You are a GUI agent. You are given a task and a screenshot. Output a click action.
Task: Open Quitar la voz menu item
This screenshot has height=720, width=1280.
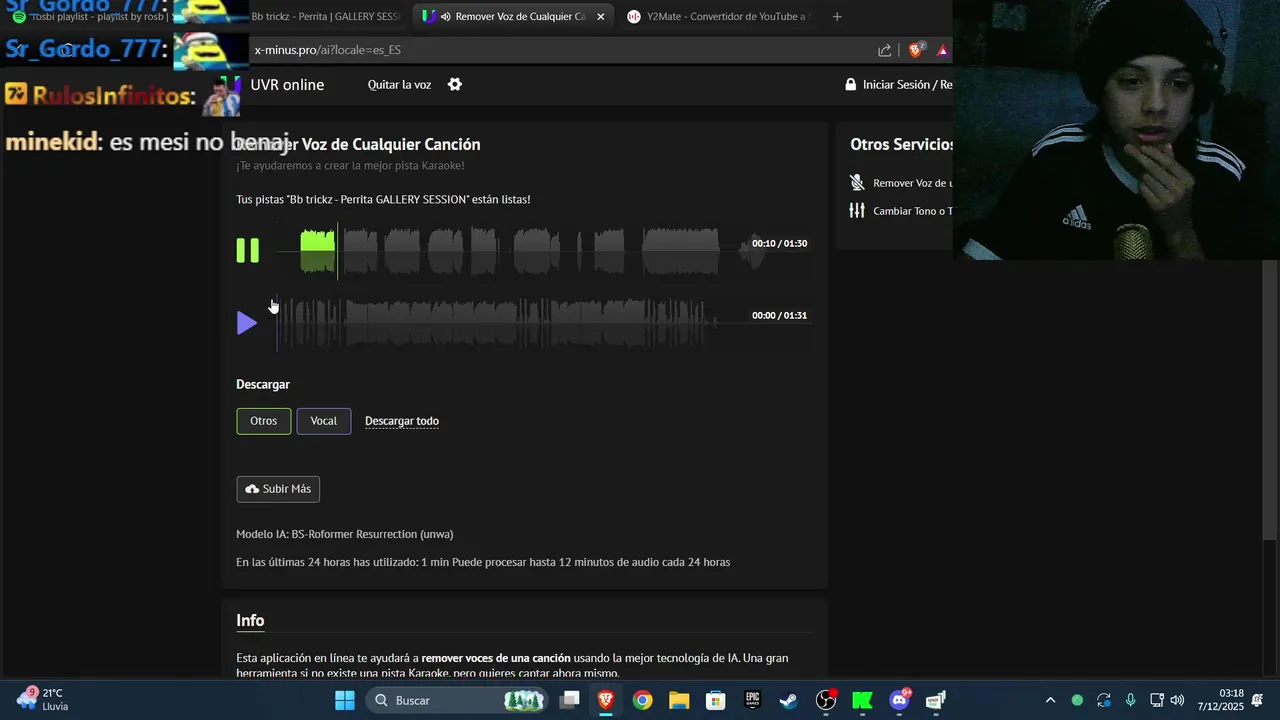click(x=399, y=85)
